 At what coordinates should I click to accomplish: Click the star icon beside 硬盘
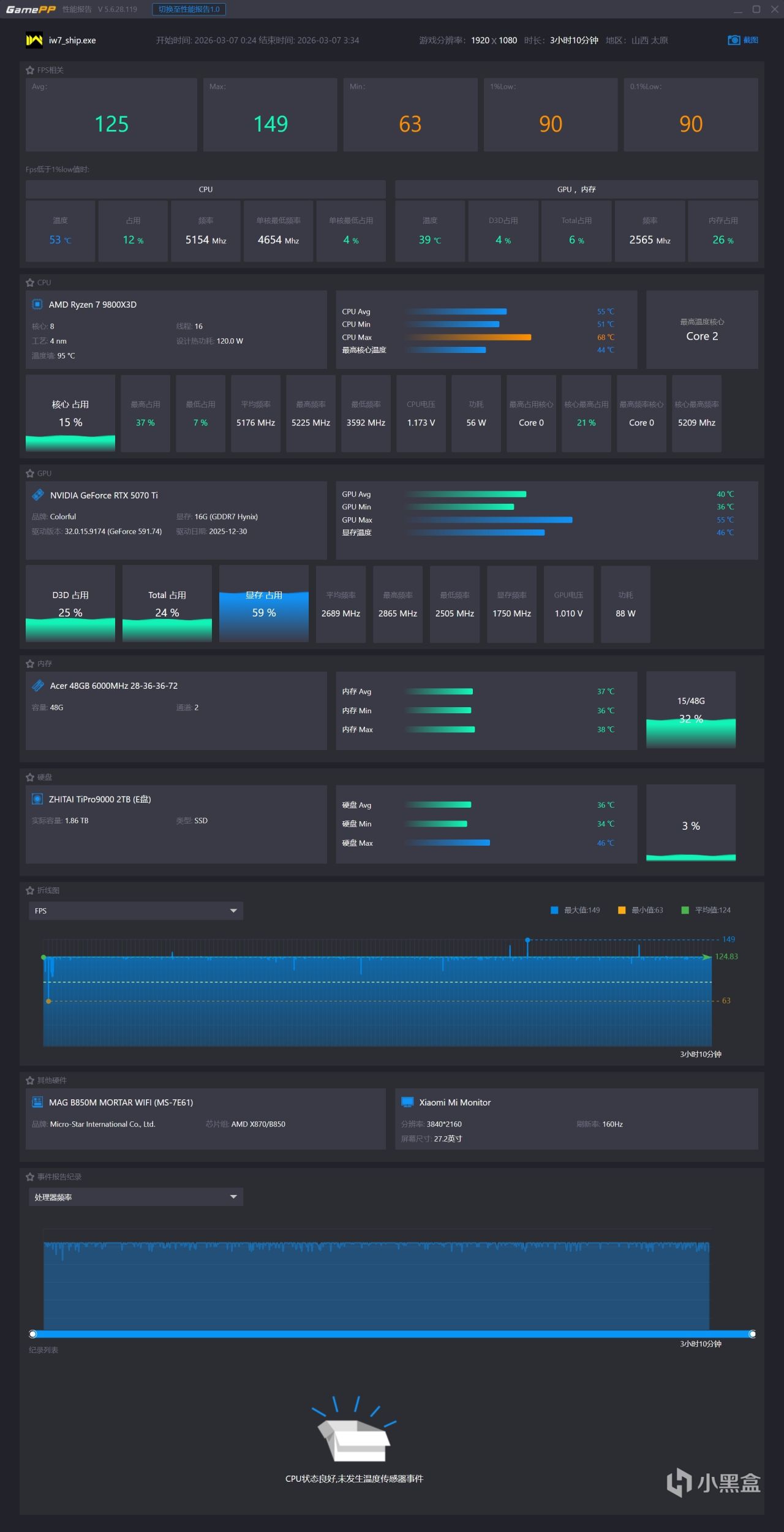(30, 777)
